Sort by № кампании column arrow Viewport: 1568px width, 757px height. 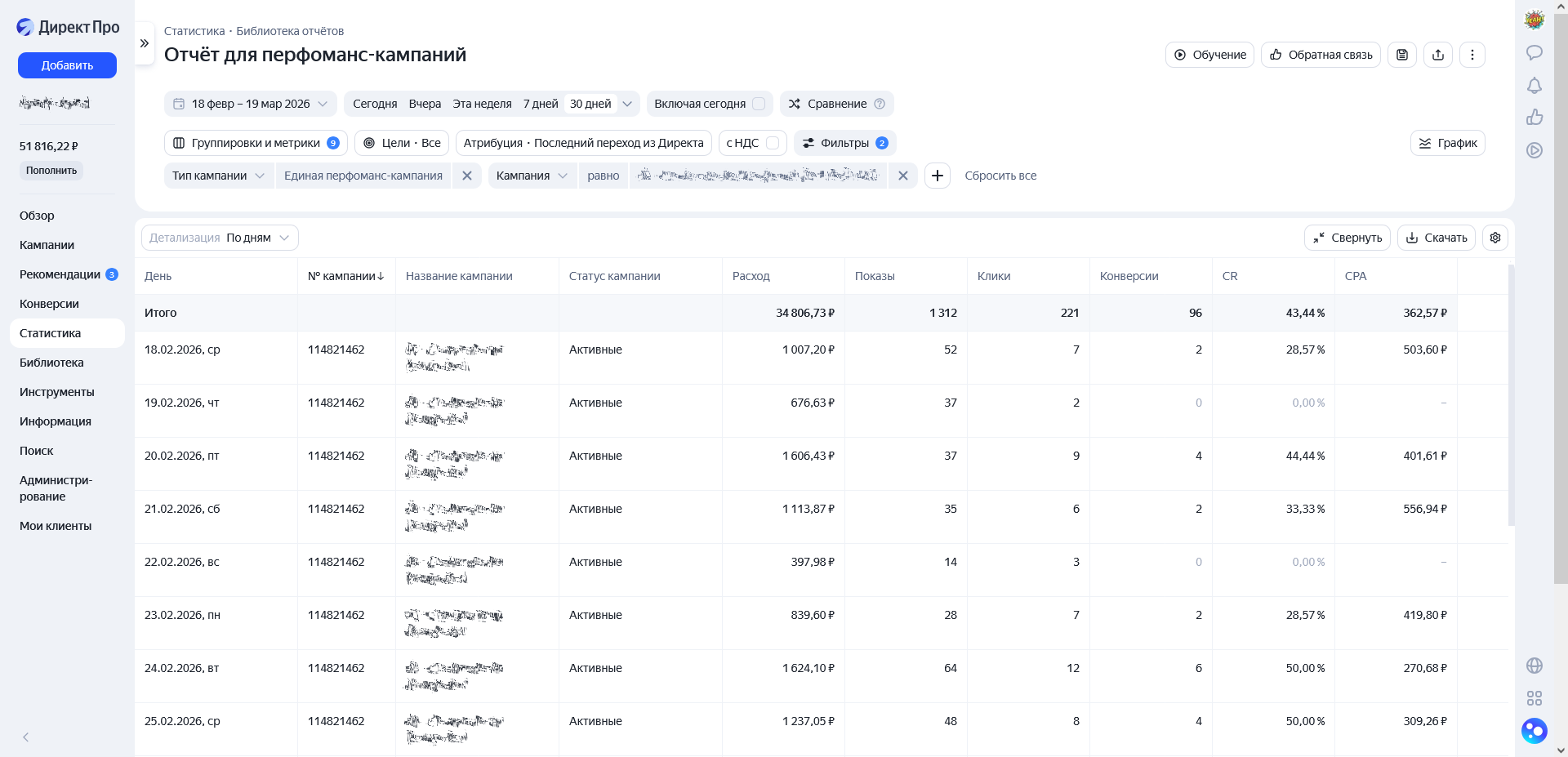point(381,276)
